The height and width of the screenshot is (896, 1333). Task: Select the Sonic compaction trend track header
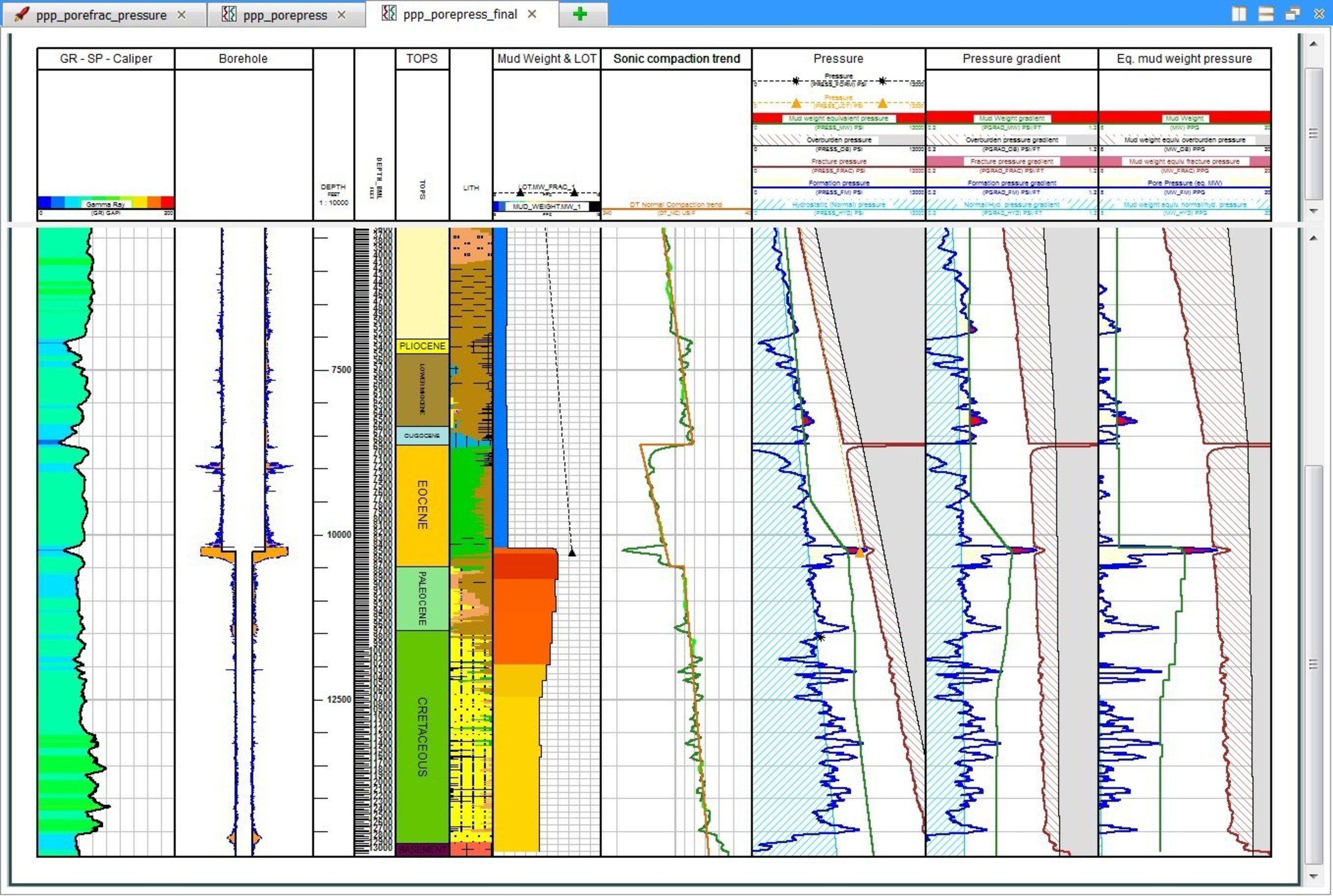point(676,59)
